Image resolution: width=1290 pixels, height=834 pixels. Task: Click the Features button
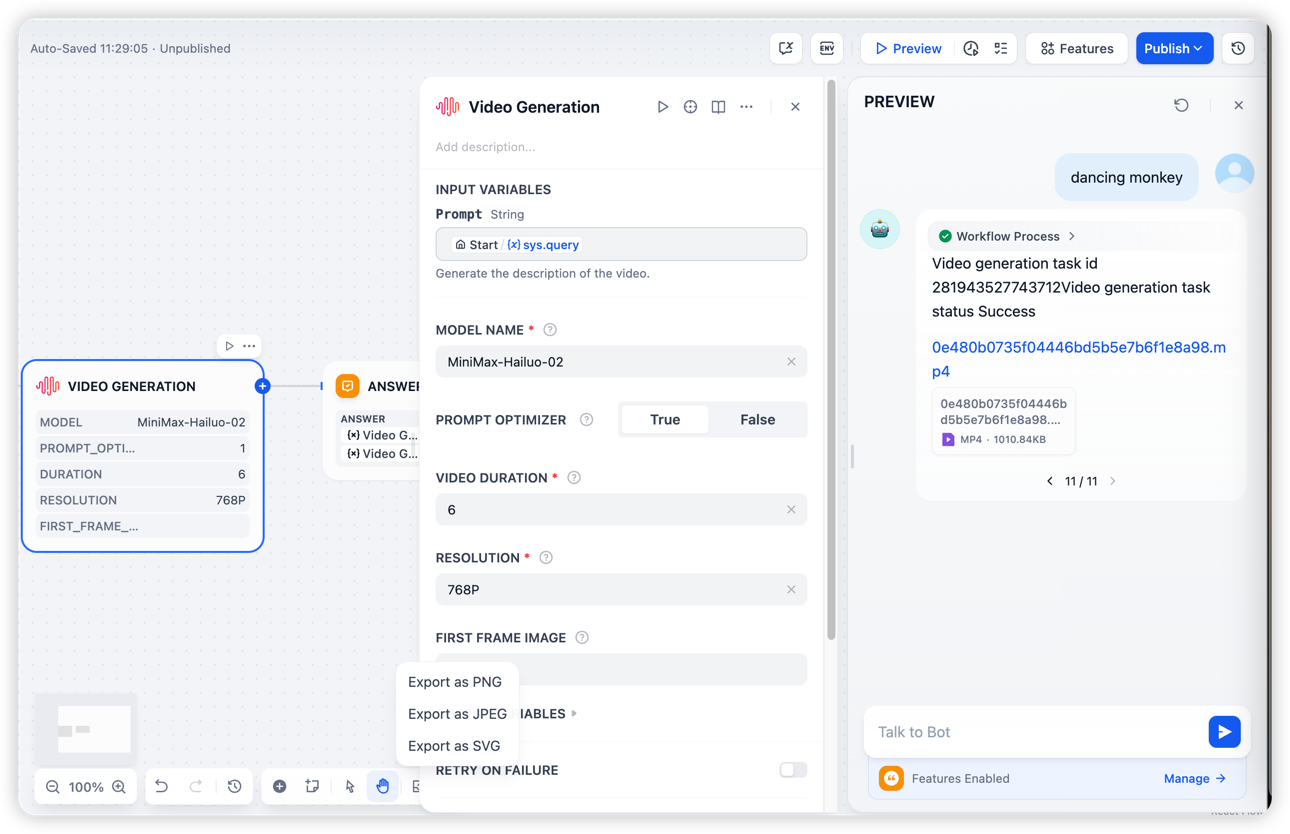click(x=1077, y=48)
